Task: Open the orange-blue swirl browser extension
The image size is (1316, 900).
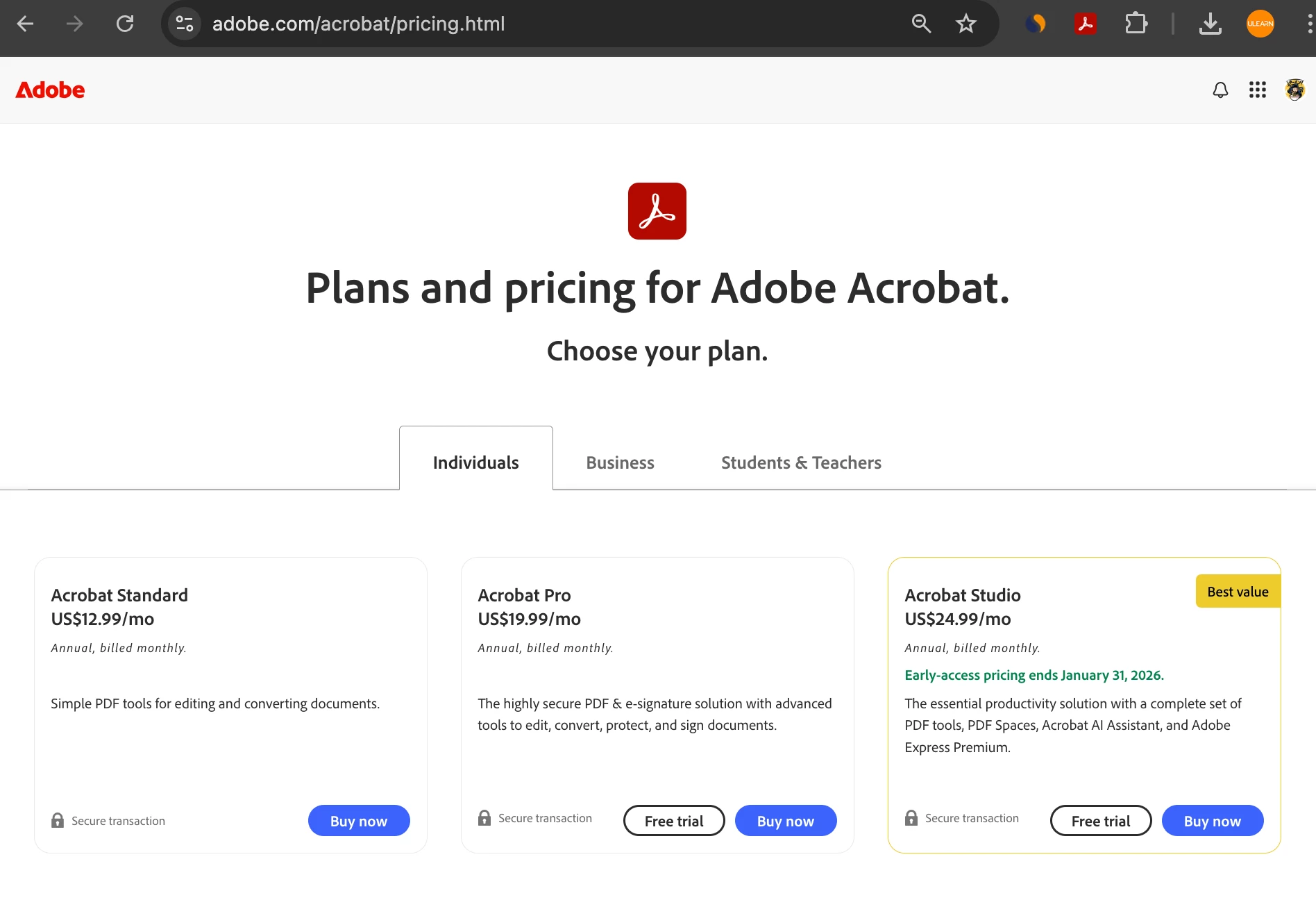Action: pyautogui.click(x=1035, y=24)
